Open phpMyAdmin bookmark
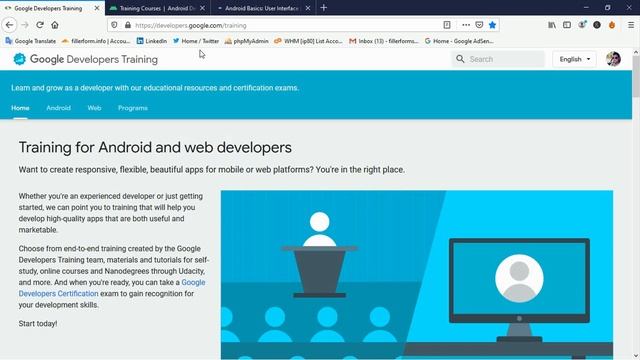Image resolution: width=640 pixels, height=360 pixels. click(247, 41)
